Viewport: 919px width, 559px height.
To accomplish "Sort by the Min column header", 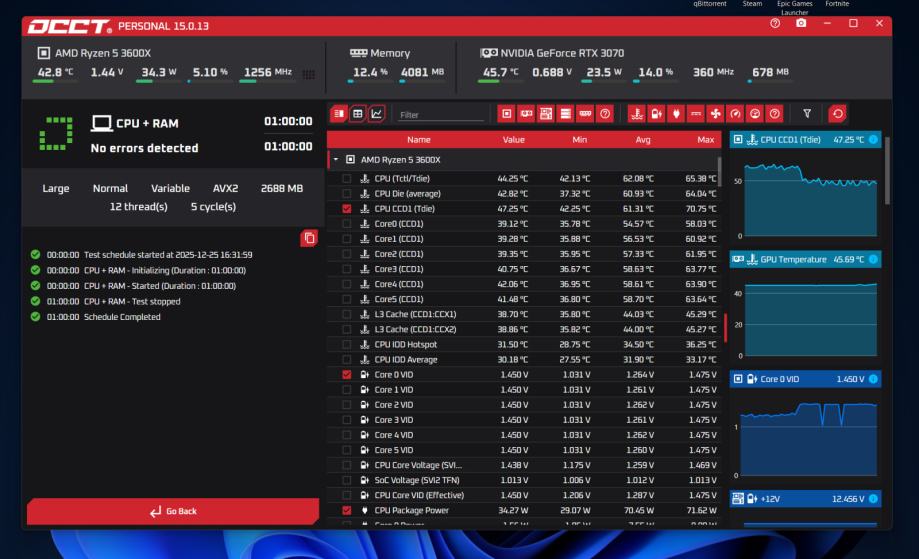I will click(x=579, y=139).
